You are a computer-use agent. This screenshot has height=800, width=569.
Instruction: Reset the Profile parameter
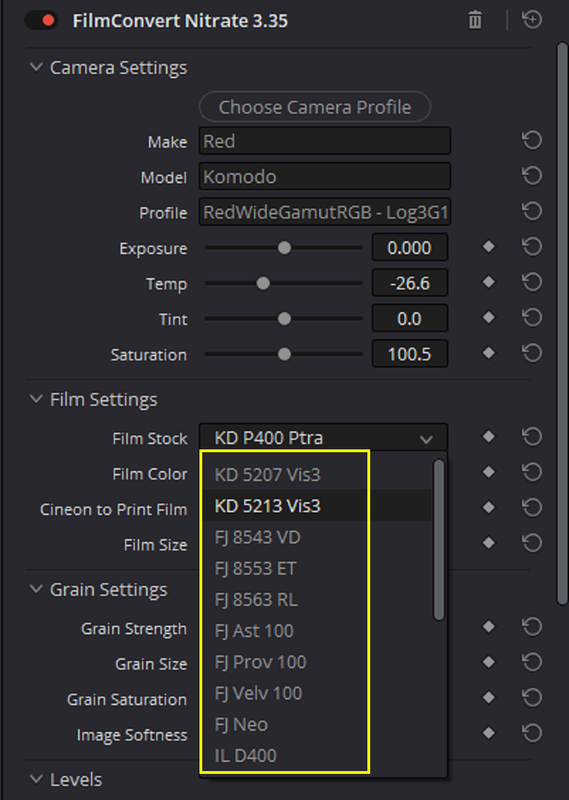(x=532, y=211)
